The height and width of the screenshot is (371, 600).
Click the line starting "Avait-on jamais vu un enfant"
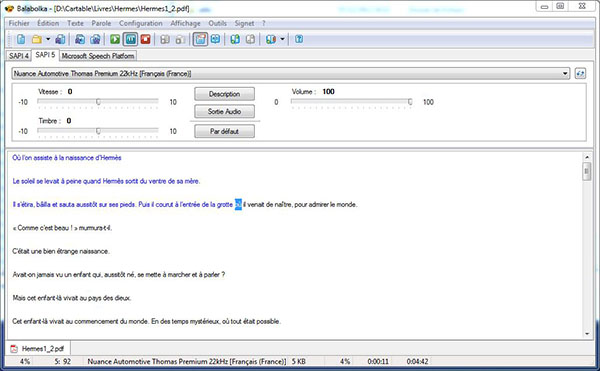tap(119, 275)
